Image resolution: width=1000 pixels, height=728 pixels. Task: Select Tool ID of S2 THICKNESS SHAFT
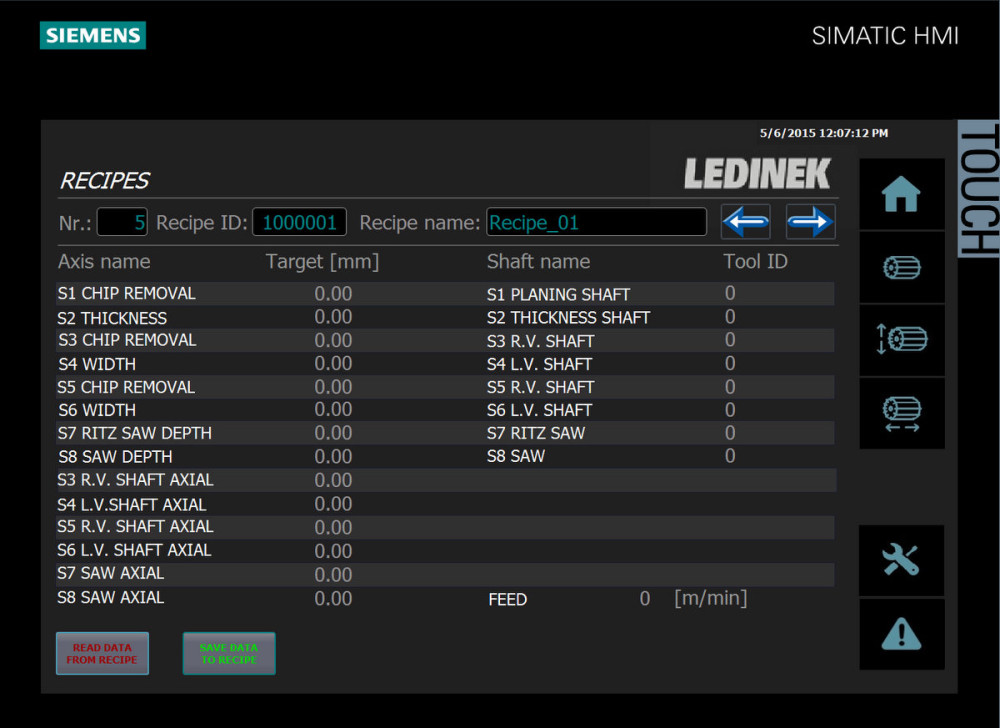(730, 317)
